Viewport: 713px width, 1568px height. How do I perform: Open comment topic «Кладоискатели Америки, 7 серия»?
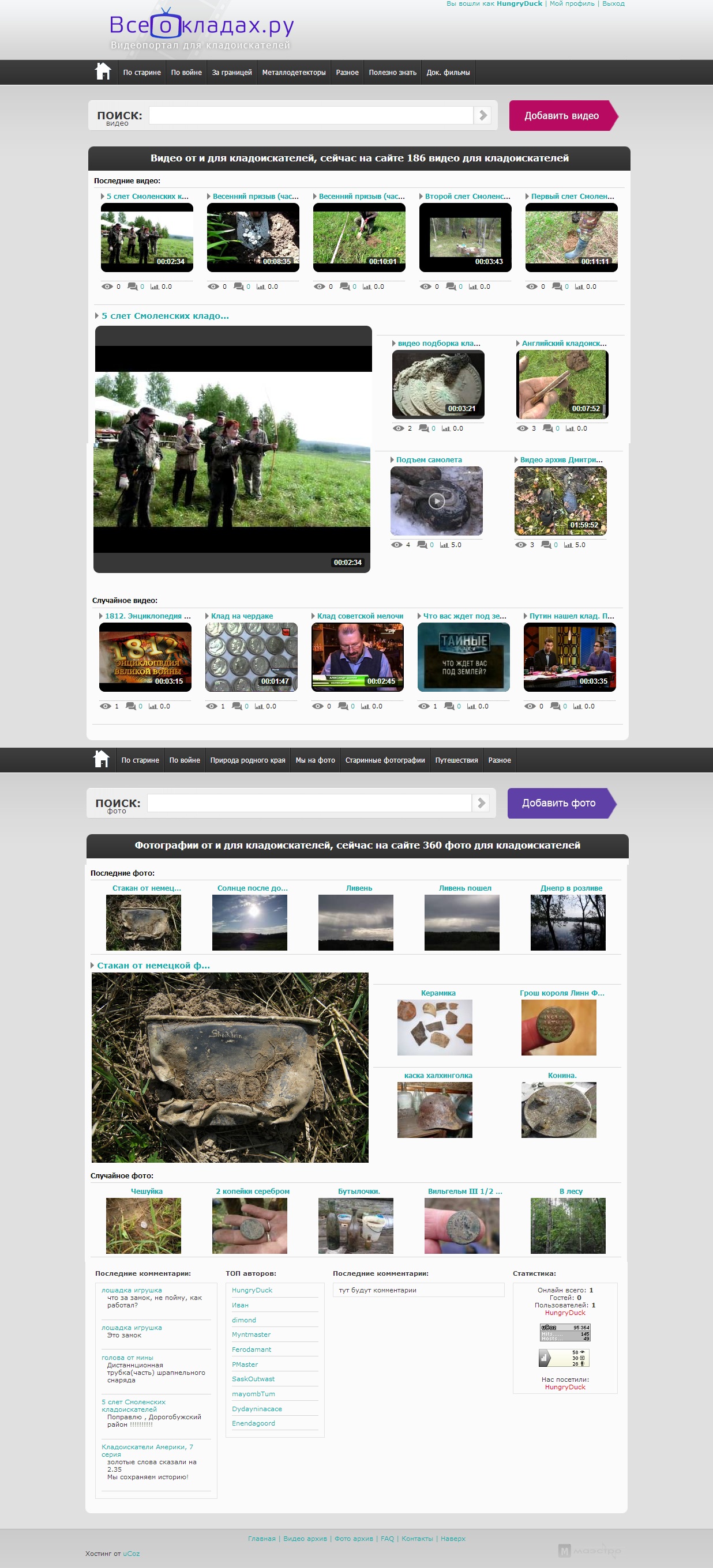coord(147,1450)
